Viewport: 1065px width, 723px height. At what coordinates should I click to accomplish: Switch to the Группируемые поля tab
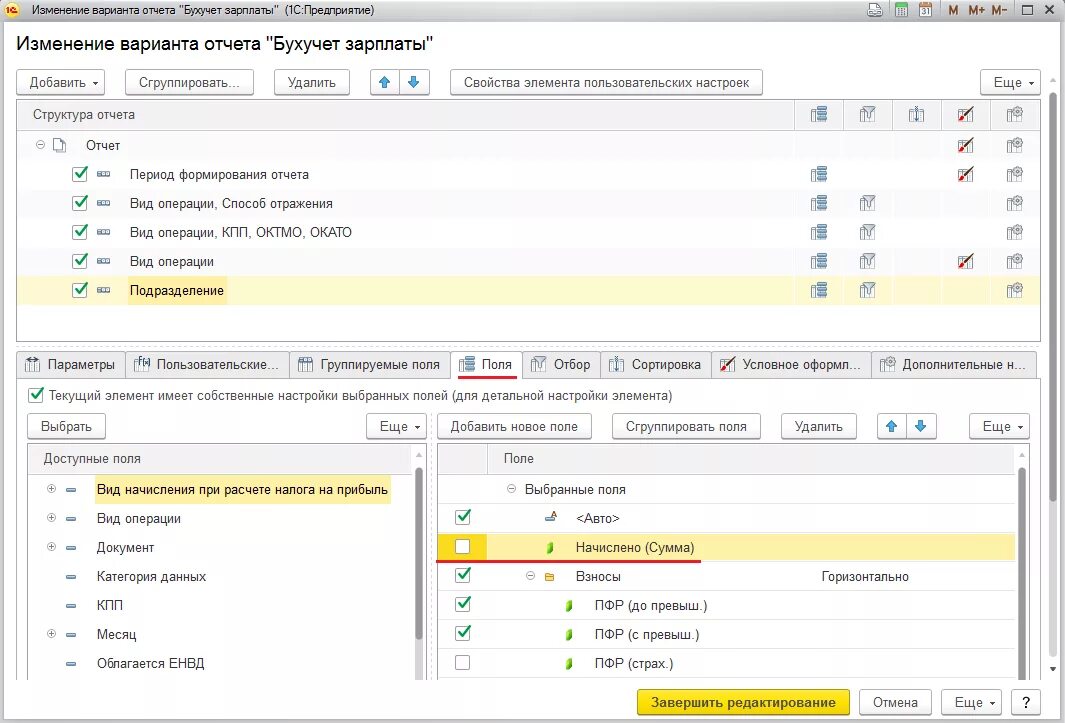[x=370, y=364]
